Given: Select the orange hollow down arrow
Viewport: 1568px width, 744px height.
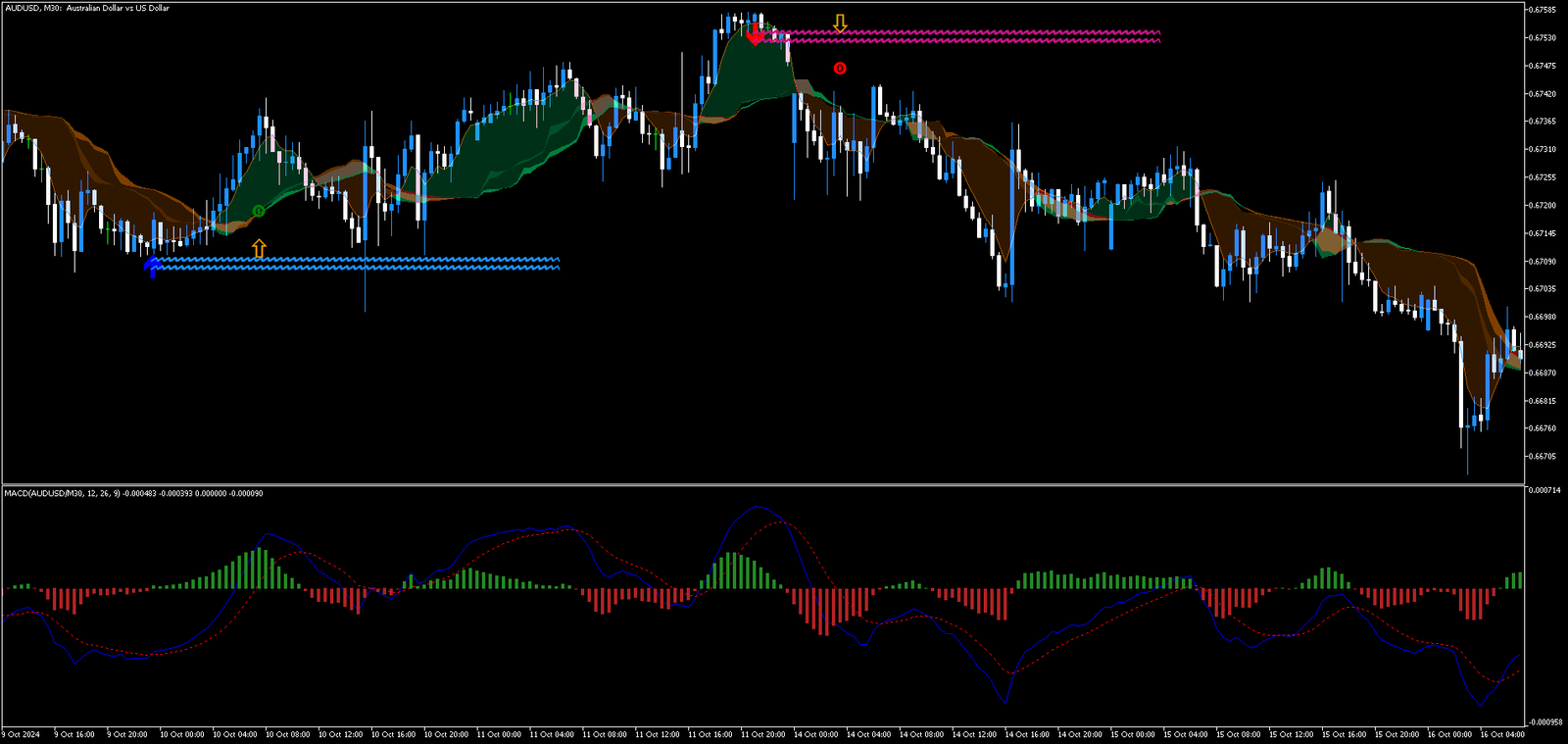Looking at the screenshot, I should pos(840,23).
